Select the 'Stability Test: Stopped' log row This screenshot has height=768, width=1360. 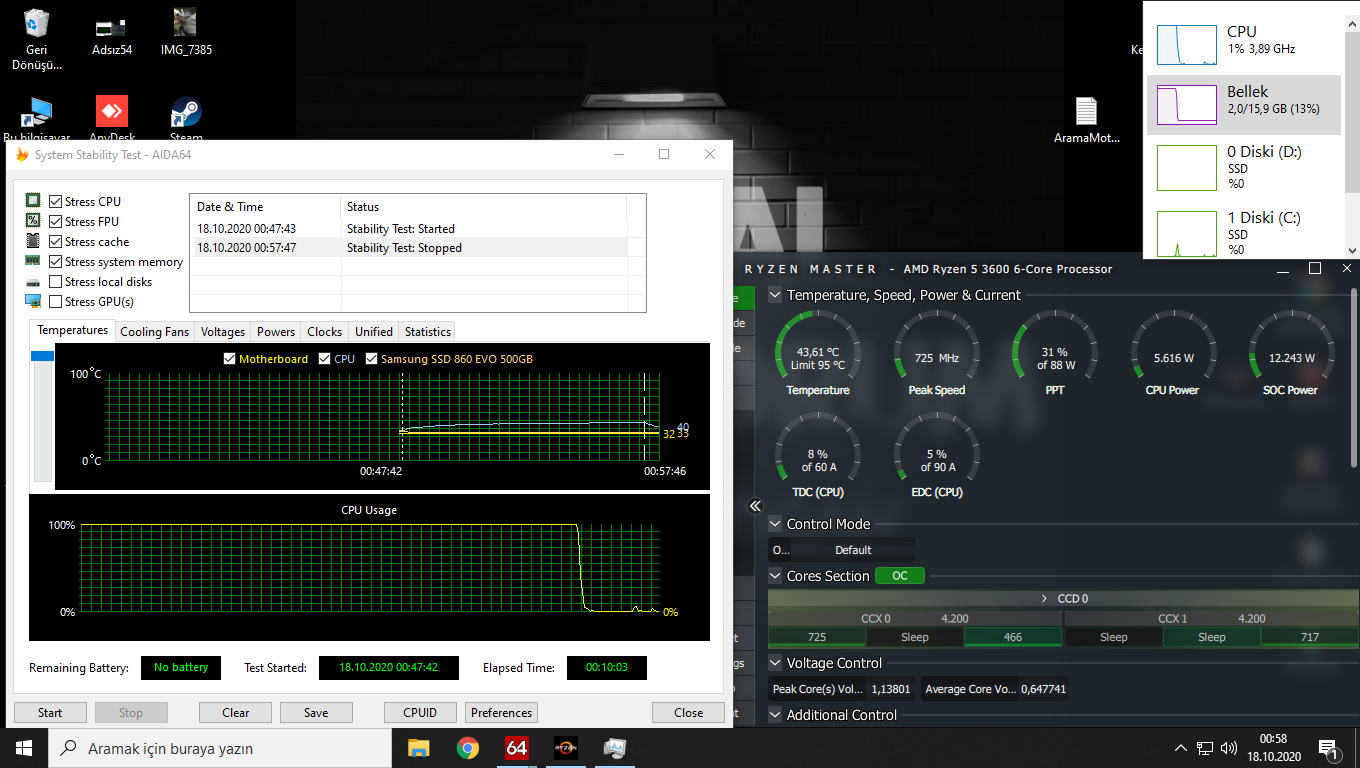pos(408,248)
